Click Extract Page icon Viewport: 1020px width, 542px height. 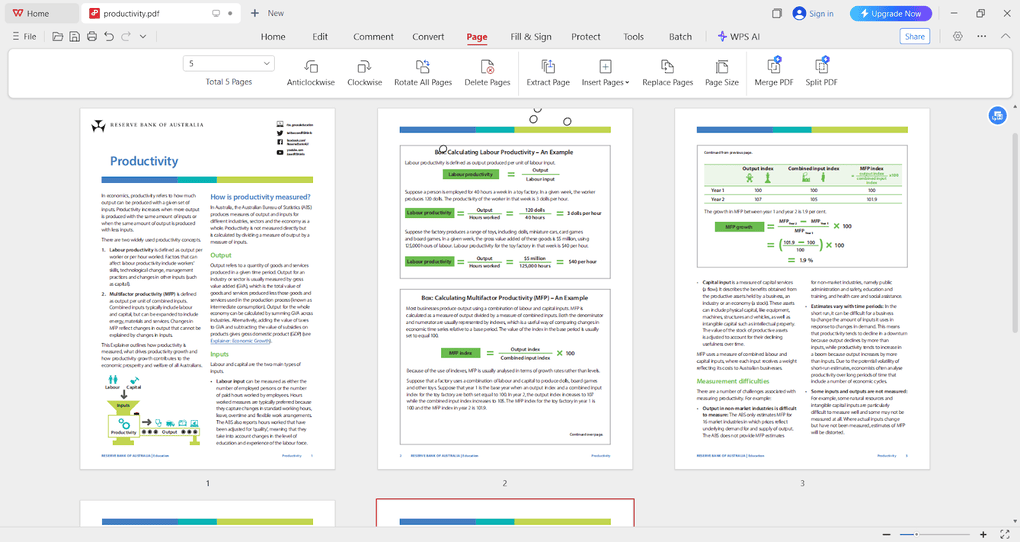click(547, 72)
